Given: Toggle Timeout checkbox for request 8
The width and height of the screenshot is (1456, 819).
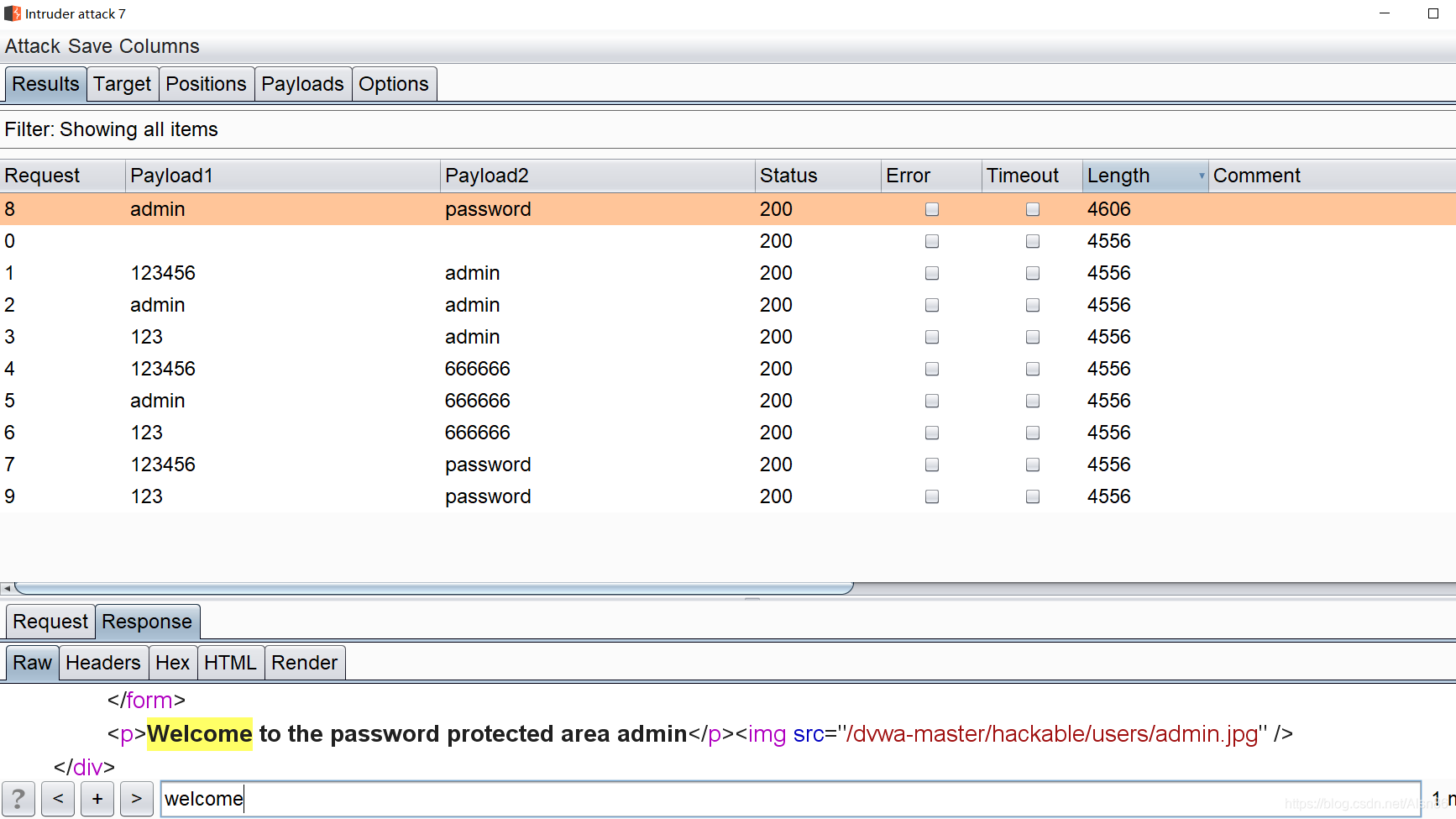Looking at the screenshot, I should pyautogui.click(x=1033, y=209).
